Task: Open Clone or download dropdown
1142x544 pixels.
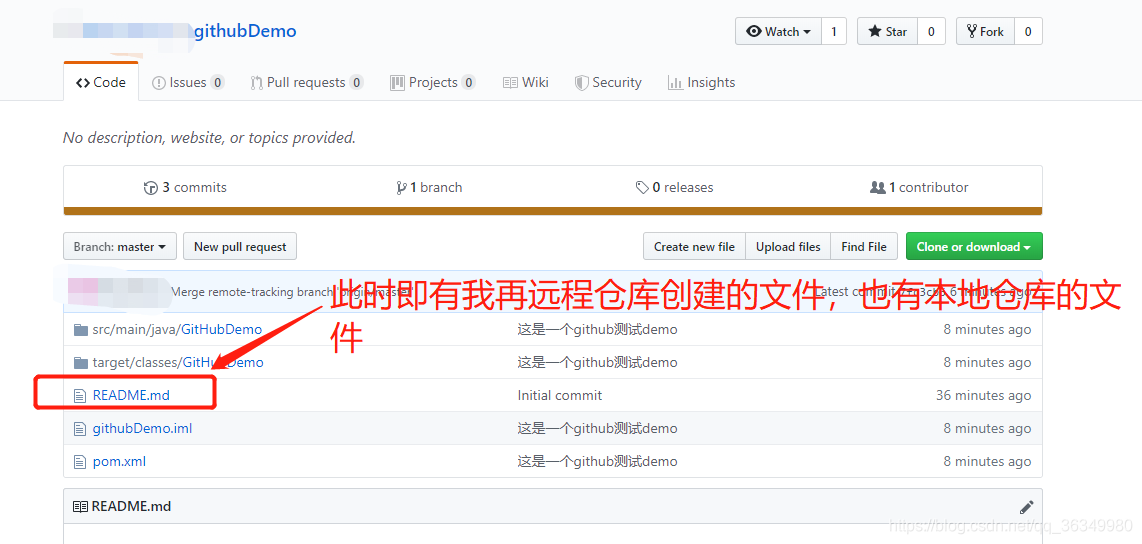Action: tap(974, 246)
